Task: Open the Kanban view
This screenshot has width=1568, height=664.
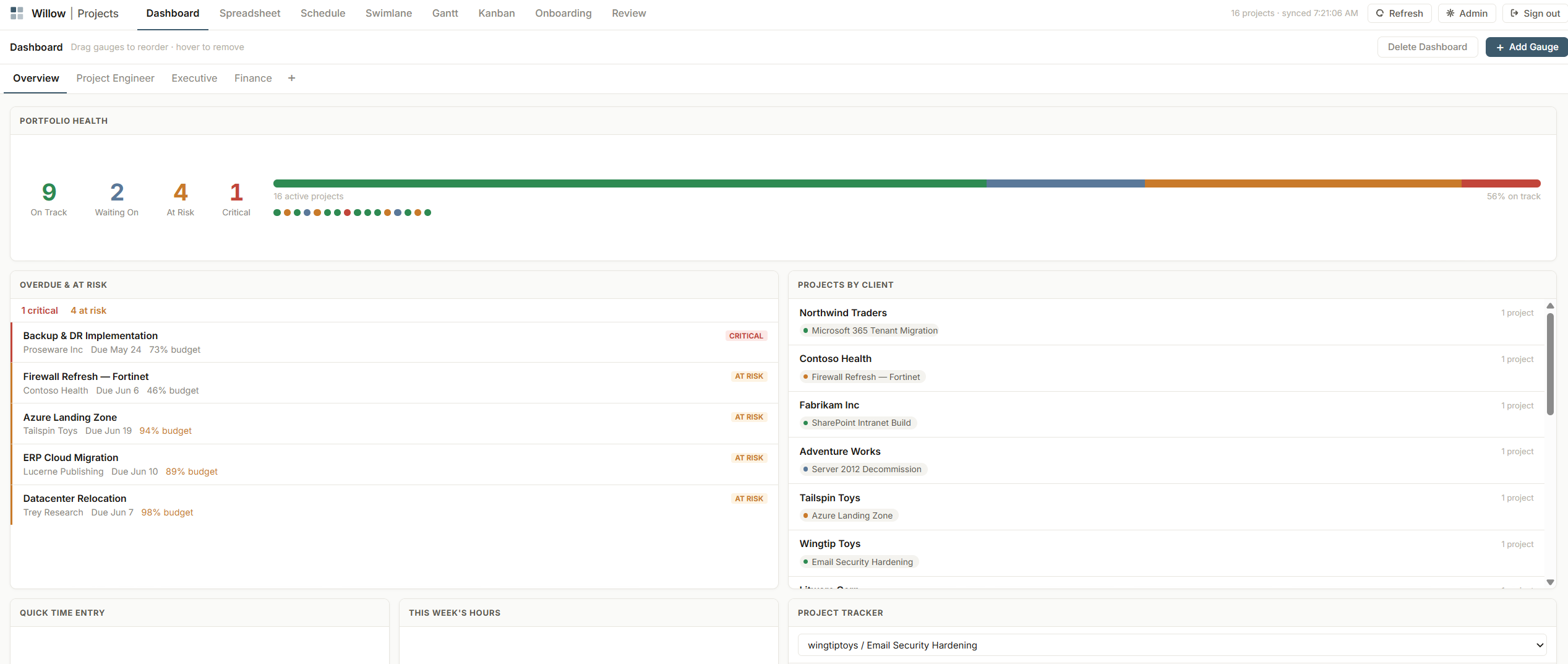Action: 496,13
